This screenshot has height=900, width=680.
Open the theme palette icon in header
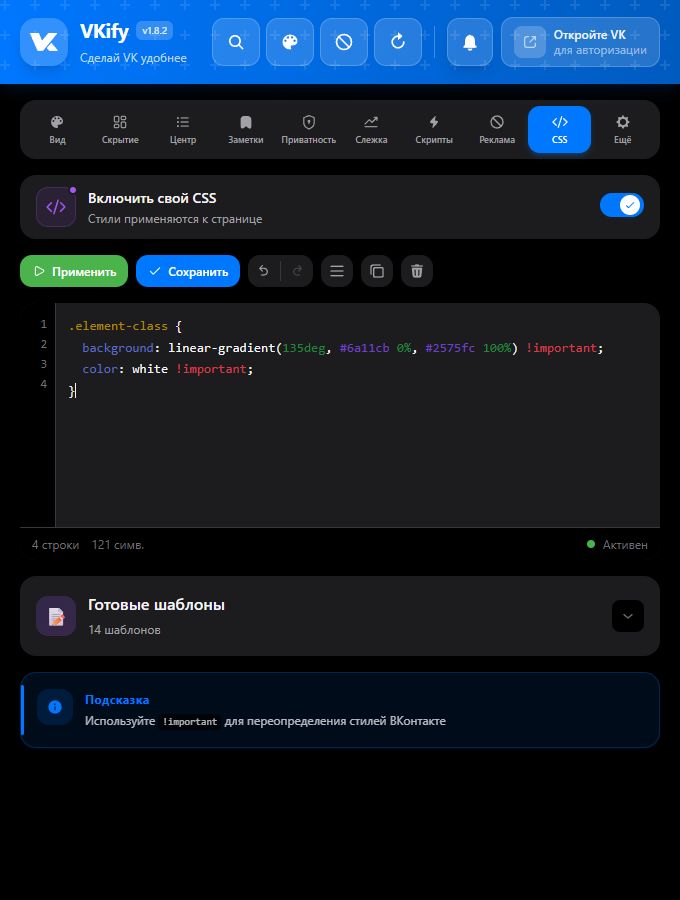[290, 42]
